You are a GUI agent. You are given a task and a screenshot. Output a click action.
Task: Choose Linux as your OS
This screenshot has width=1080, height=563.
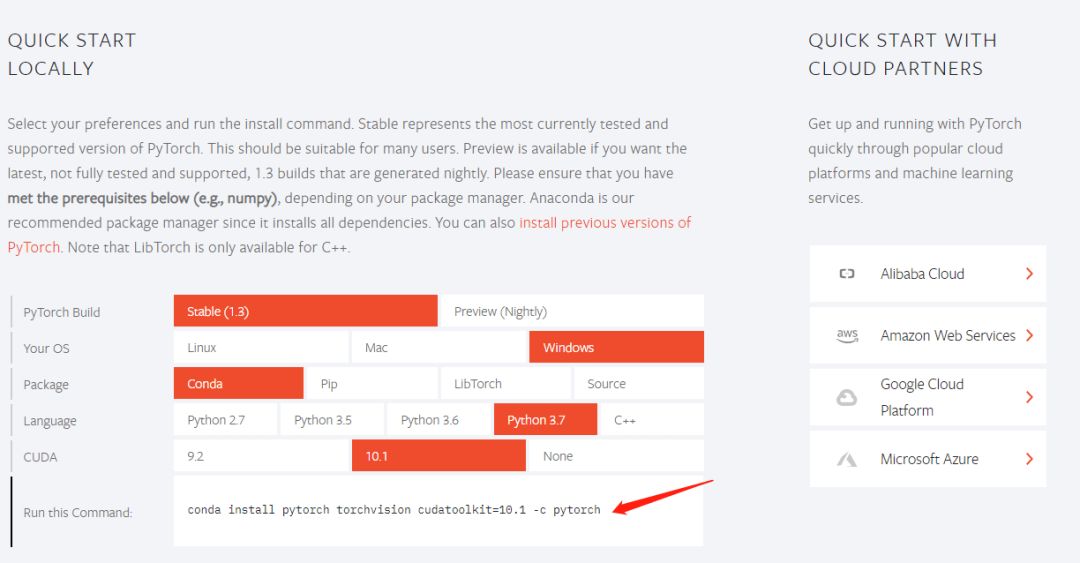(261, 347)
